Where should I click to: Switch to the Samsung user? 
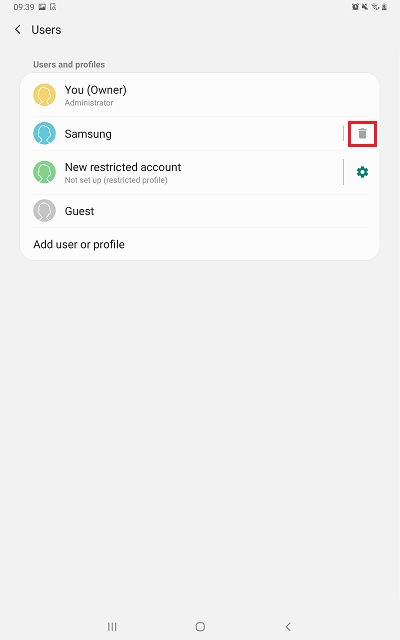click(182, 133)
